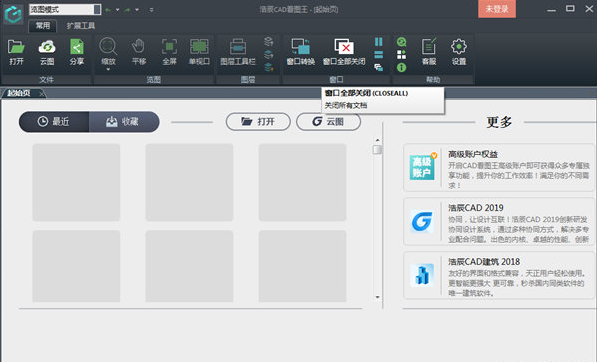
Task: Switch to Full screen (全屏) view
Action: coord(169,47)
